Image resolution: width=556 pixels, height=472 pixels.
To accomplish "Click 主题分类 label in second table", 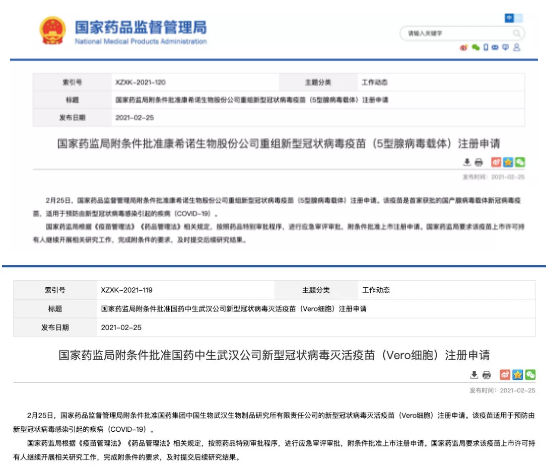I will point(316,290).
